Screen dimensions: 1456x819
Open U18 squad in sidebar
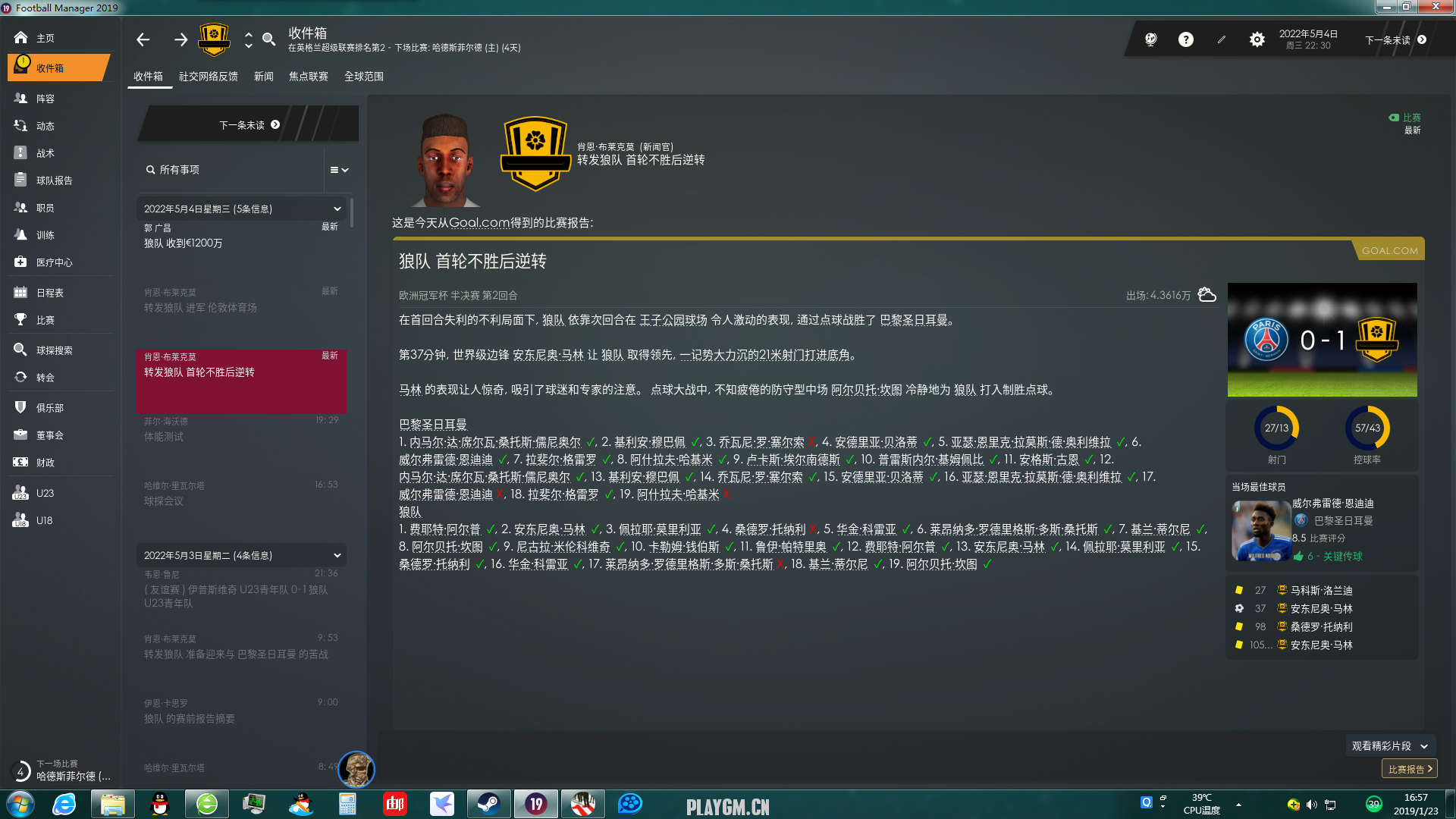(x=61, y=520)
